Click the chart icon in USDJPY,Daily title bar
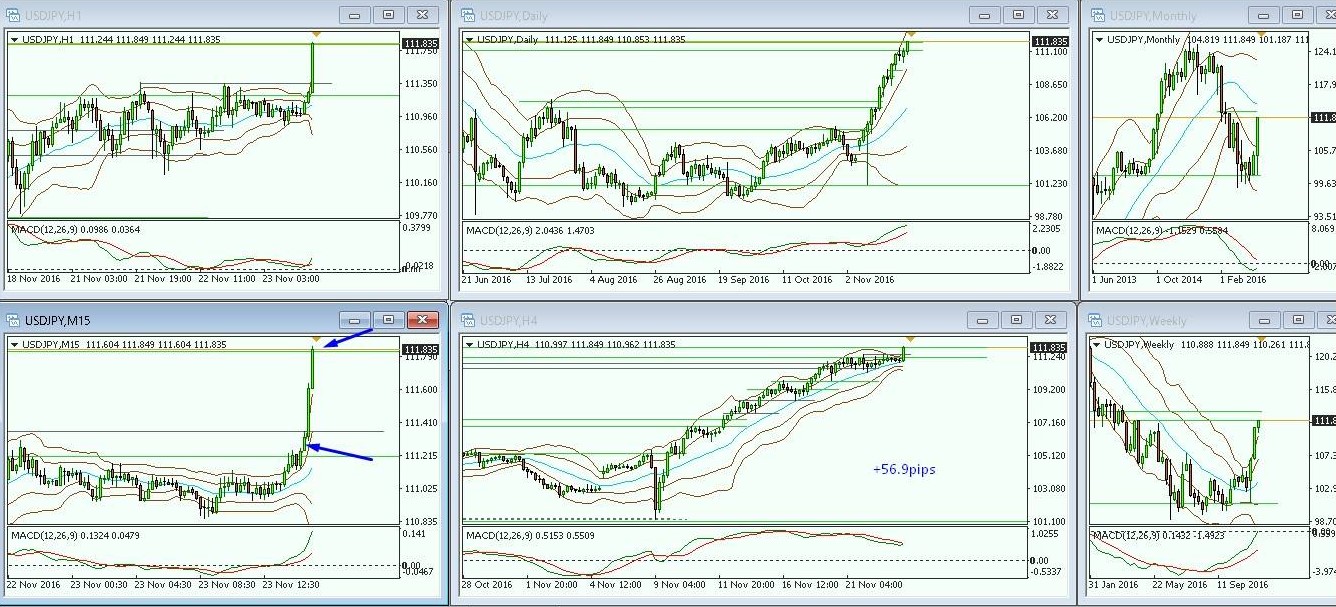 [x=467, y=15]
